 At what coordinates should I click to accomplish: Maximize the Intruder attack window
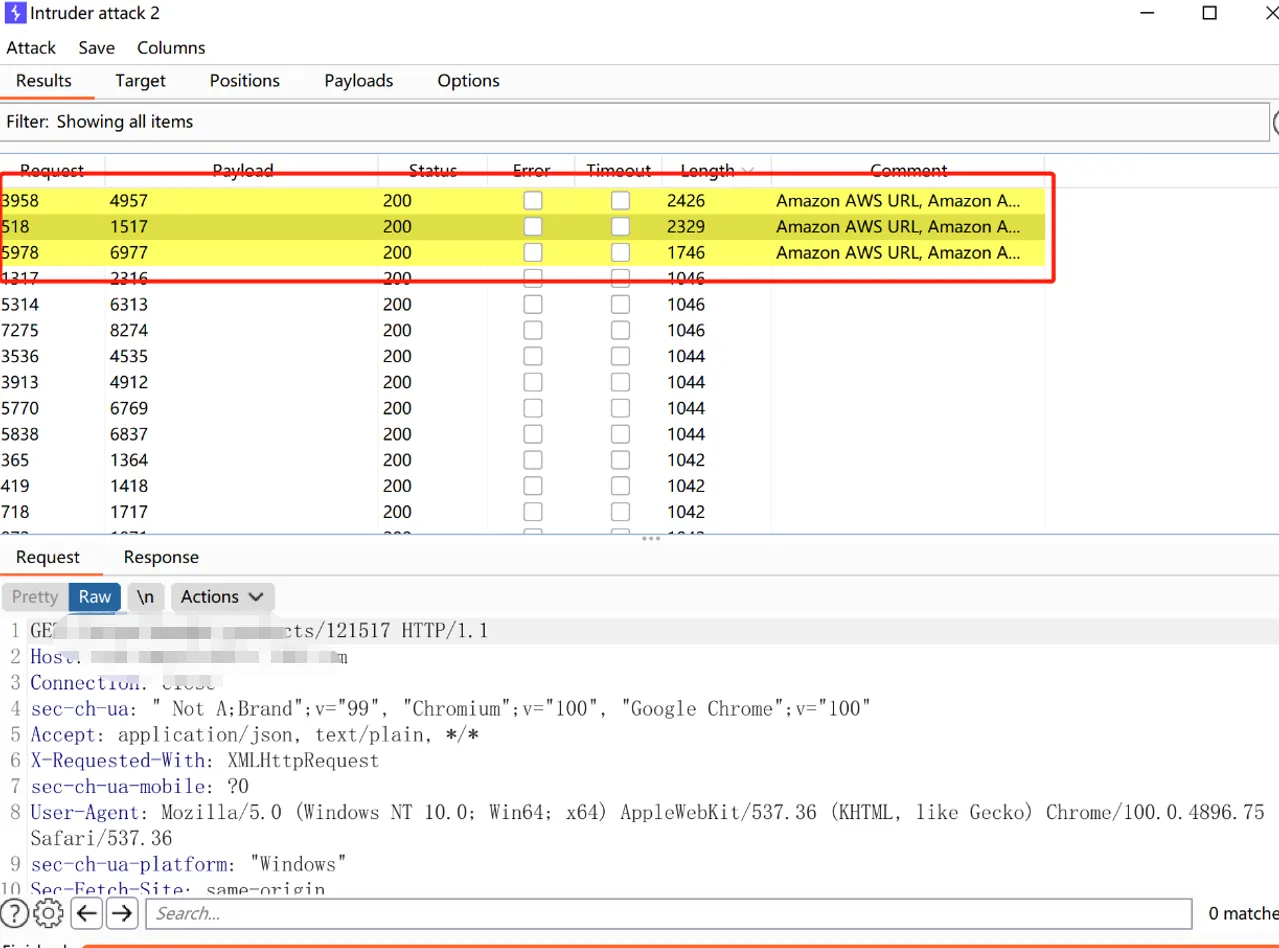[1209, 13]
